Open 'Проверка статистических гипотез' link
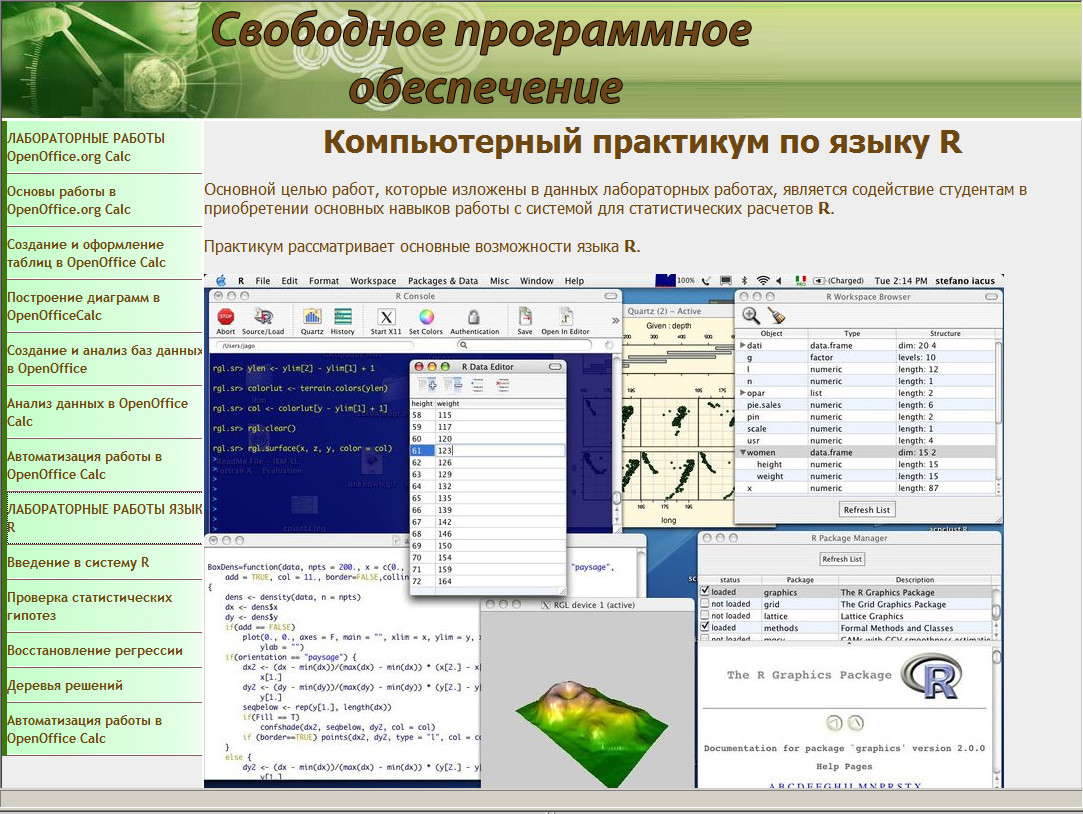 (x=89, y=606)
